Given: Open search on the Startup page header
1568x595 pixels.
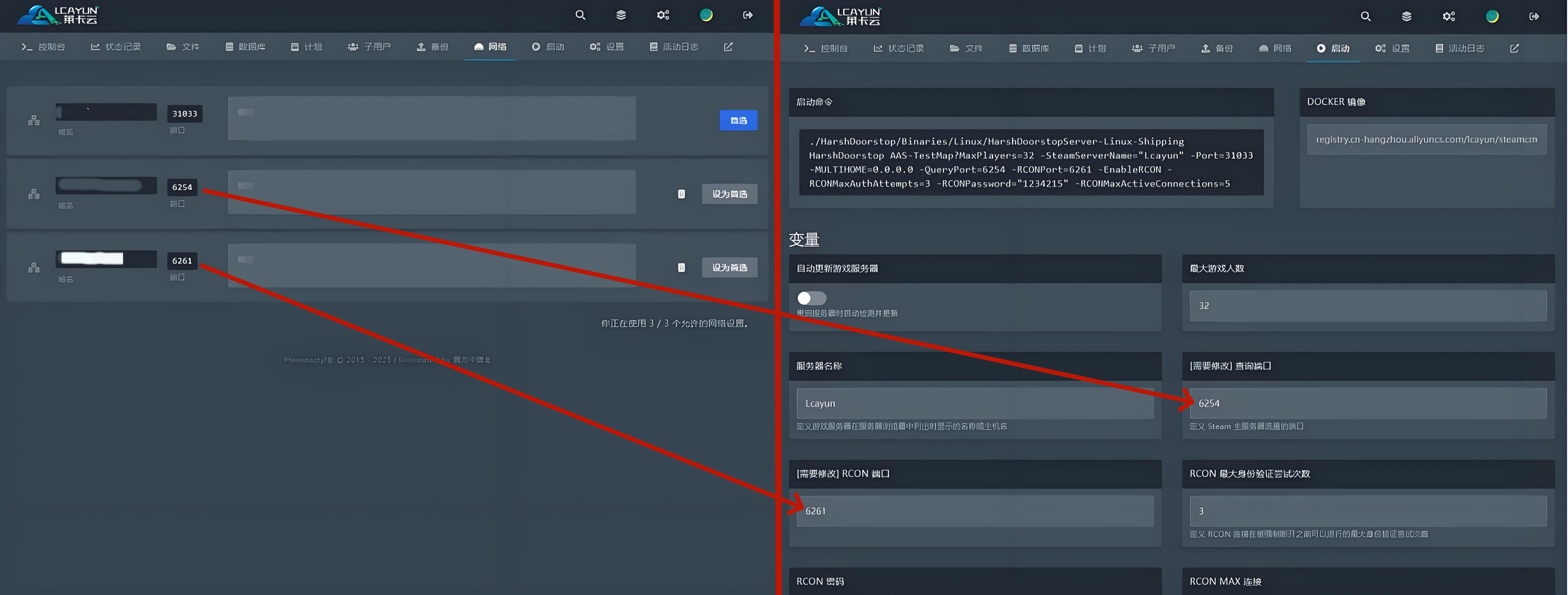Looking at the screenshot, I should (x=1366, y=16).
